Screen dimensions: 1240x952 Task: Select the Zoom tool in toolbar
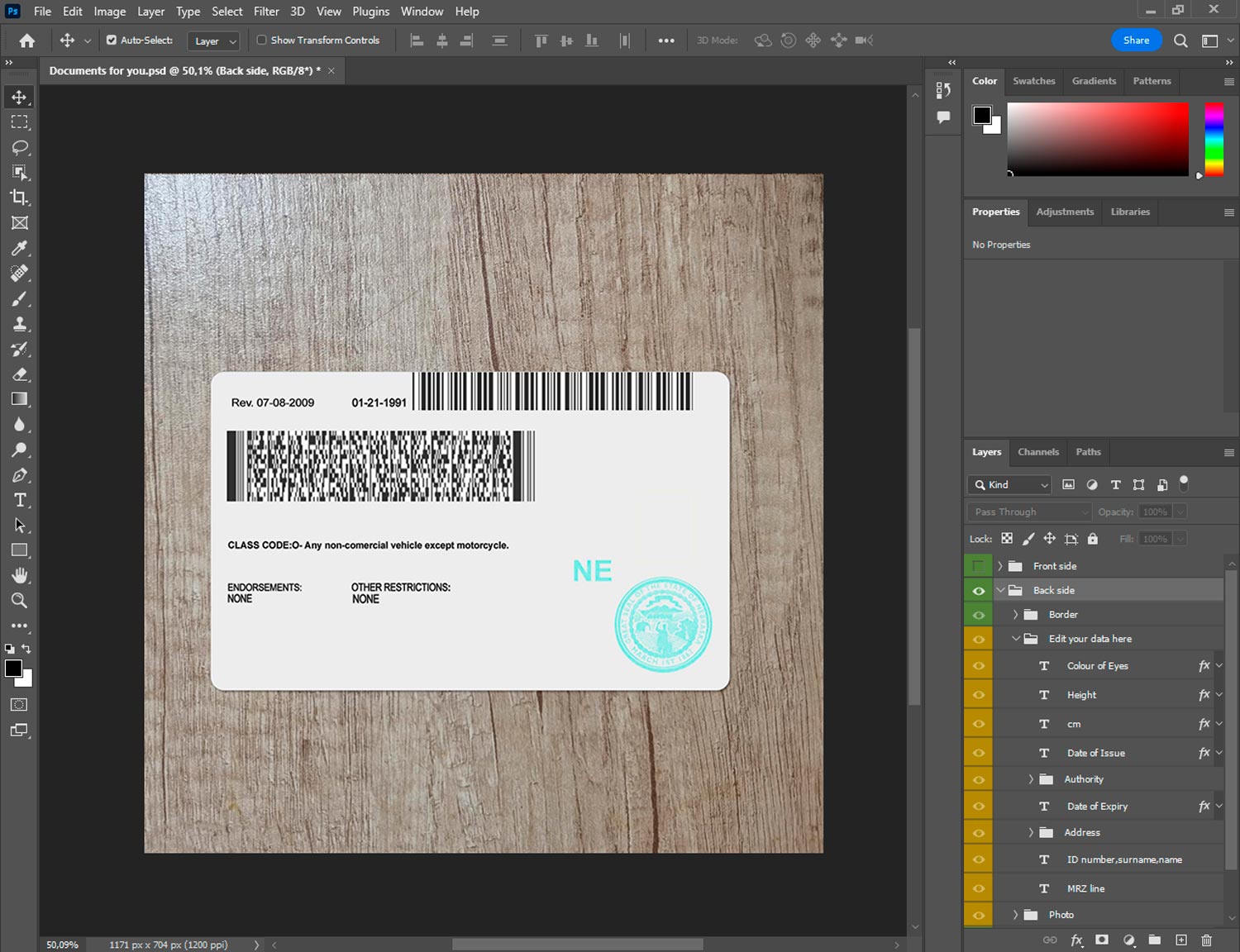point(20,601)
